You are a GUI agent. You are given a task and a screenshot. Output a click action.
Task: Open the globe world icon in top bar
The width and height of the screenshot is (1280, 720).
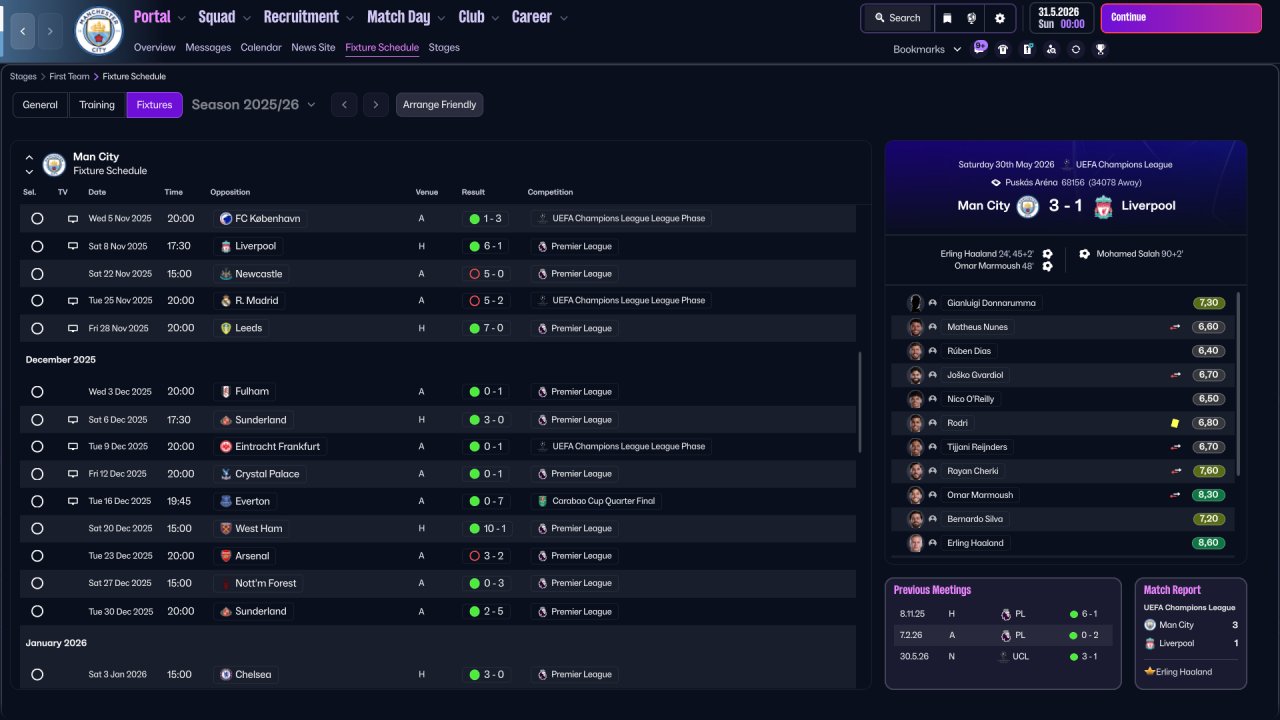coord(972,18)
